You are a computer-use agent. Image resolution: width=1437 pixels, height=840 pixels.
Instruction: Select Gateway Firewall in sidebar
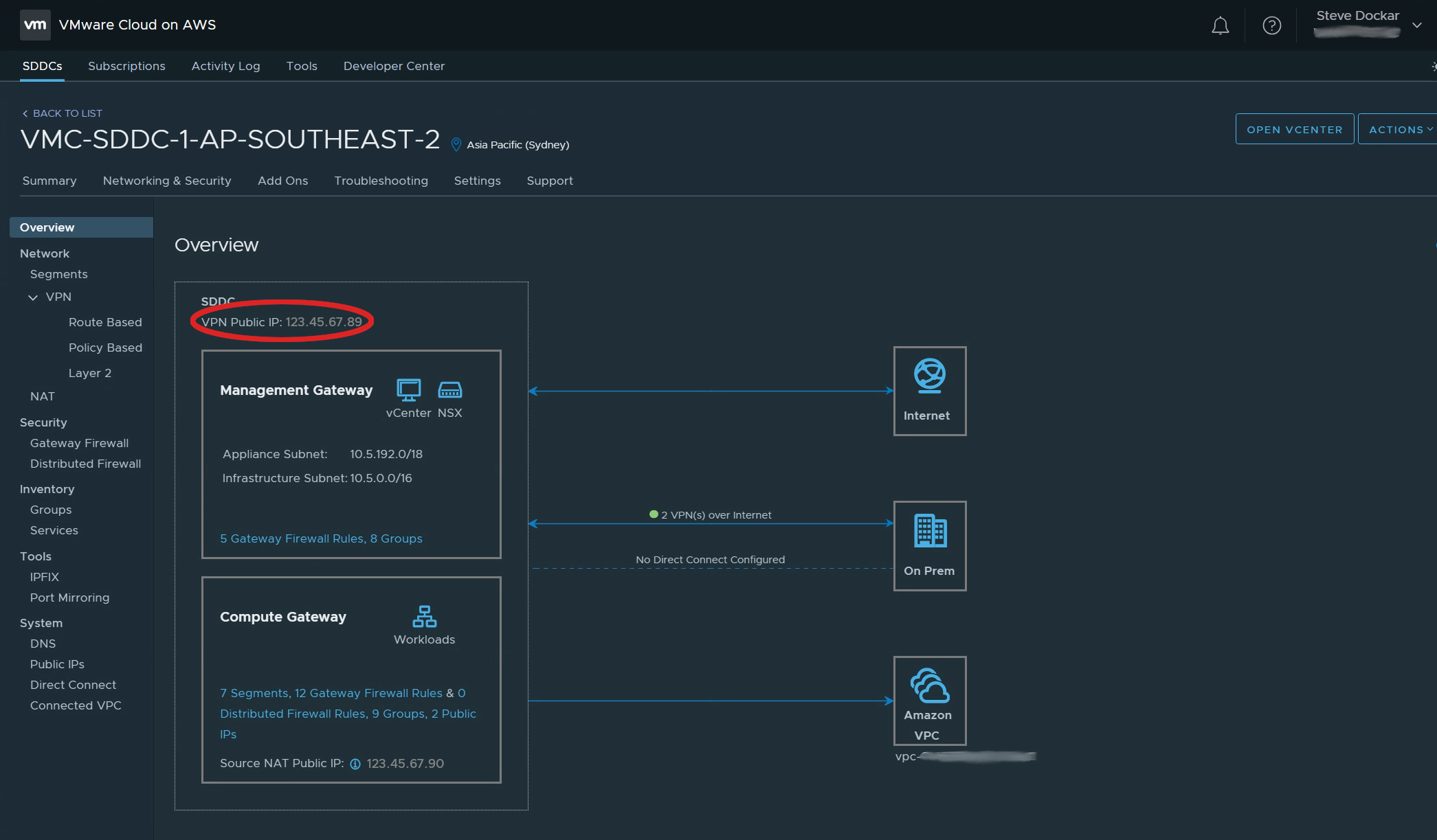tap(79, 443)
